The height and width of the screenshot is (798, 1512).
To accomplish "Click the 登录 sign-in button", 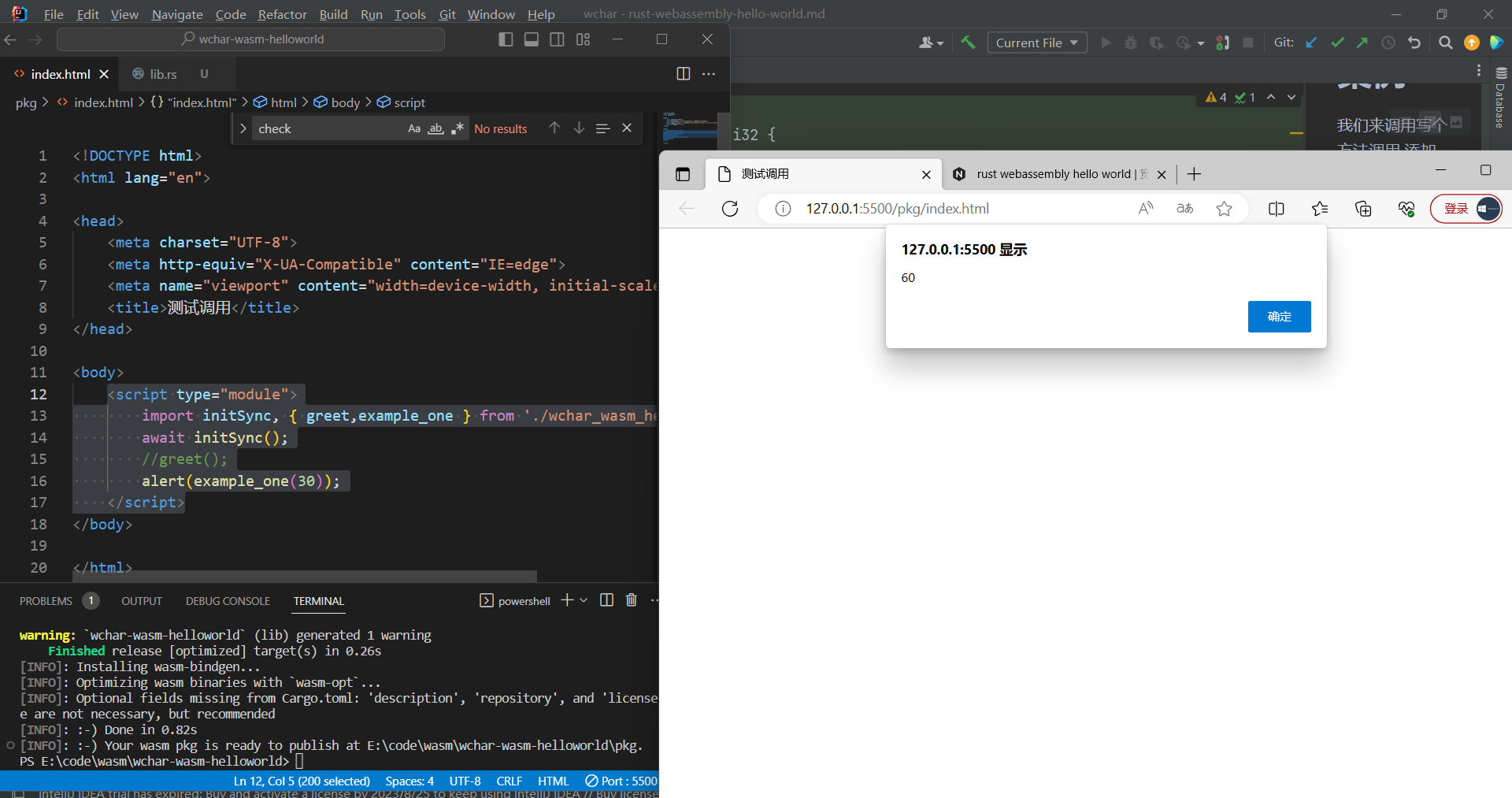I will click(x=1456, y=209).
